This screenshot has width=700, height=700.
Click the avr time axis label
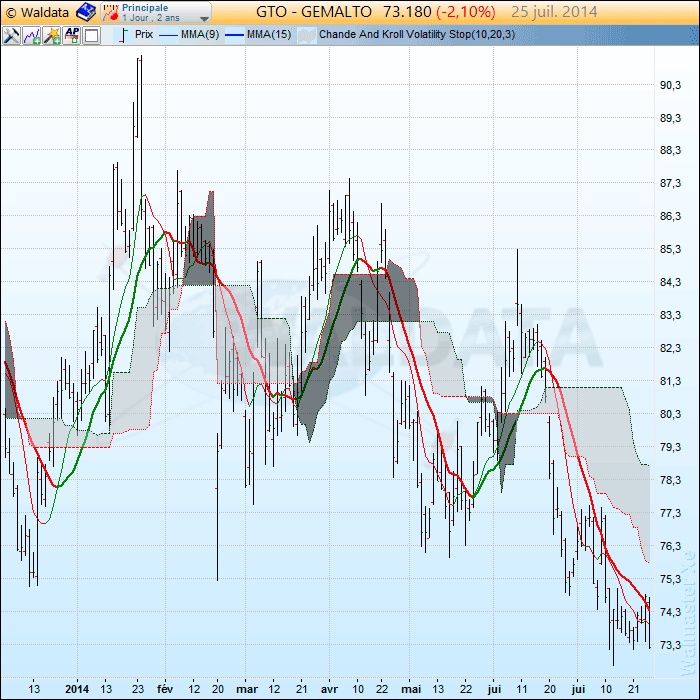click(329, 689)
